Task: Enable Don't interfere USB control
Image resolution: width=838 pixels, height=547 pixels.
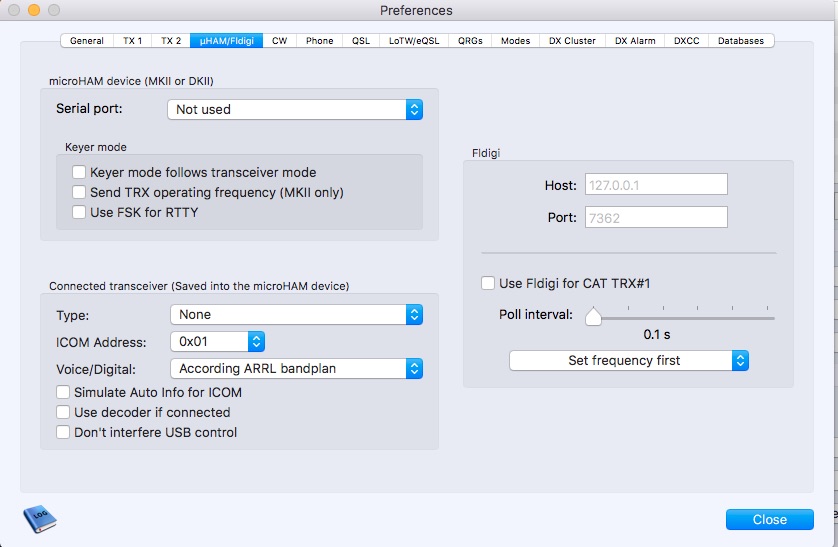Action: pyautogui.click(x=63, y=432)
